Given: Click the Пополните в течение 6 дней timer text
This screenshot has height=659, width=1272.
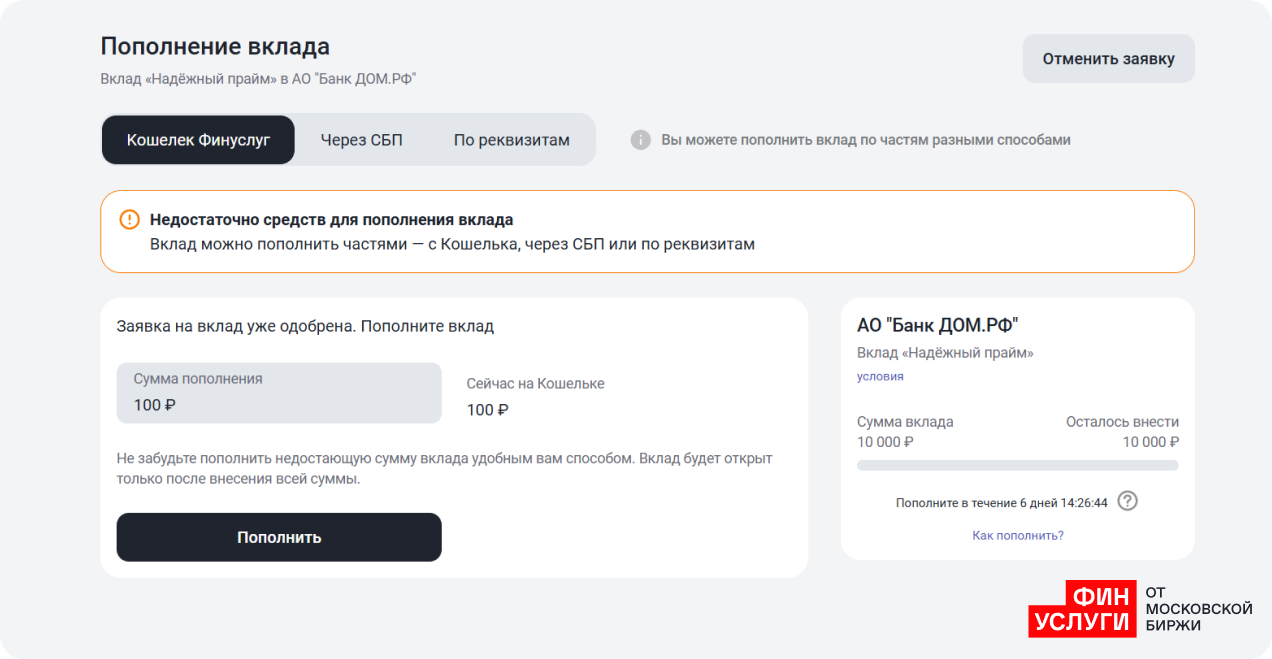Looking at the screenshot, I should pyautogui.click(x=1002, y=503).
